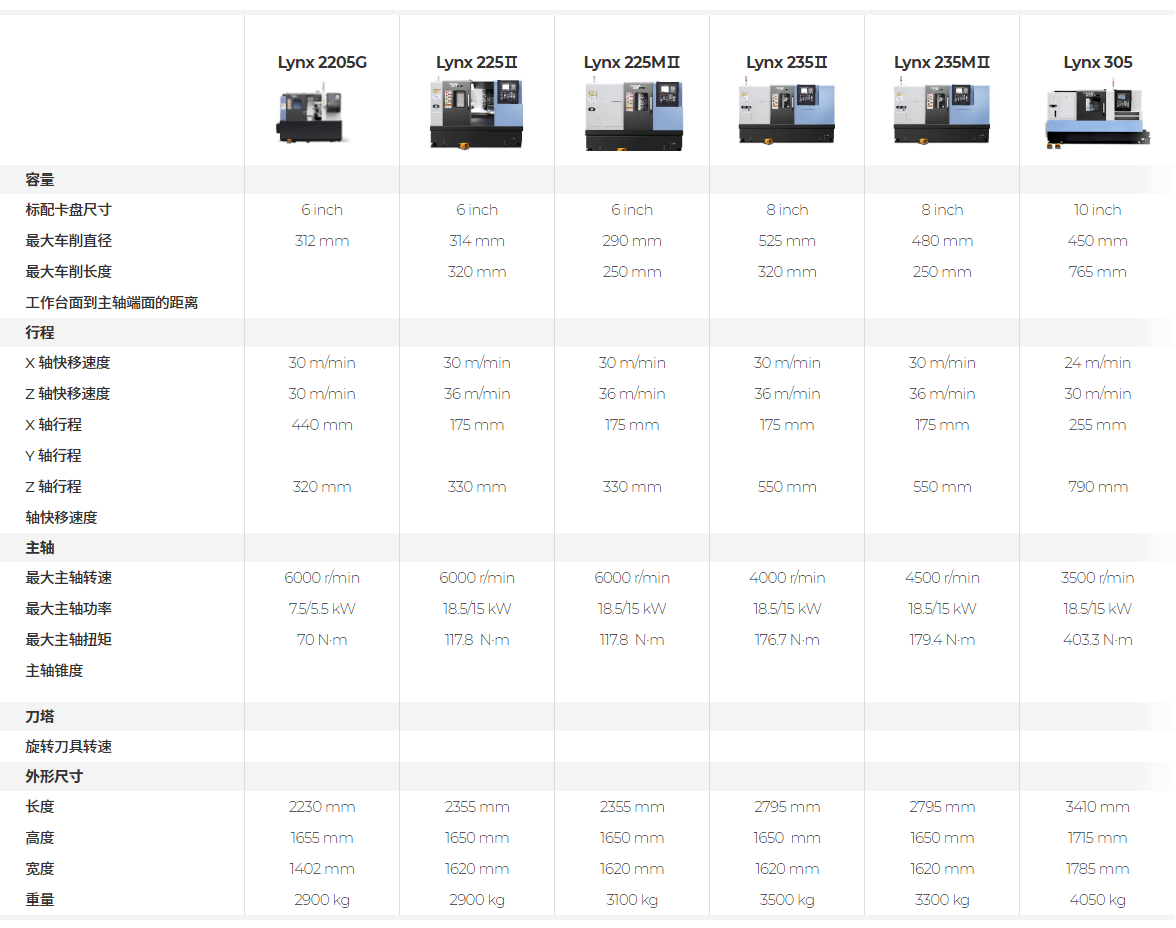The image size is (1176, 928).
Task: Select the 1715 mm height value
Action: pyautogui.click(x=1097, y=838)
